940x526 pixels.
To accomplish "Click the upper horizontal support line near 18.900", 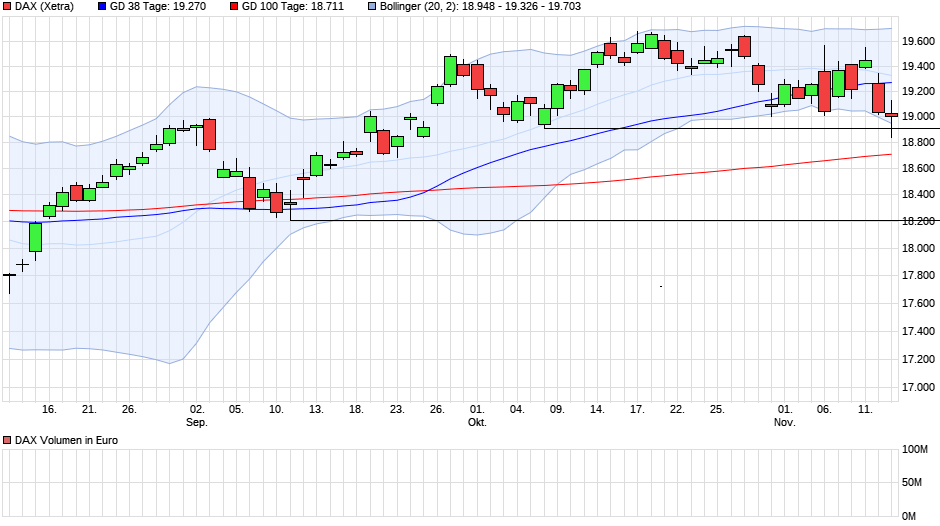I will coord(742,128).
